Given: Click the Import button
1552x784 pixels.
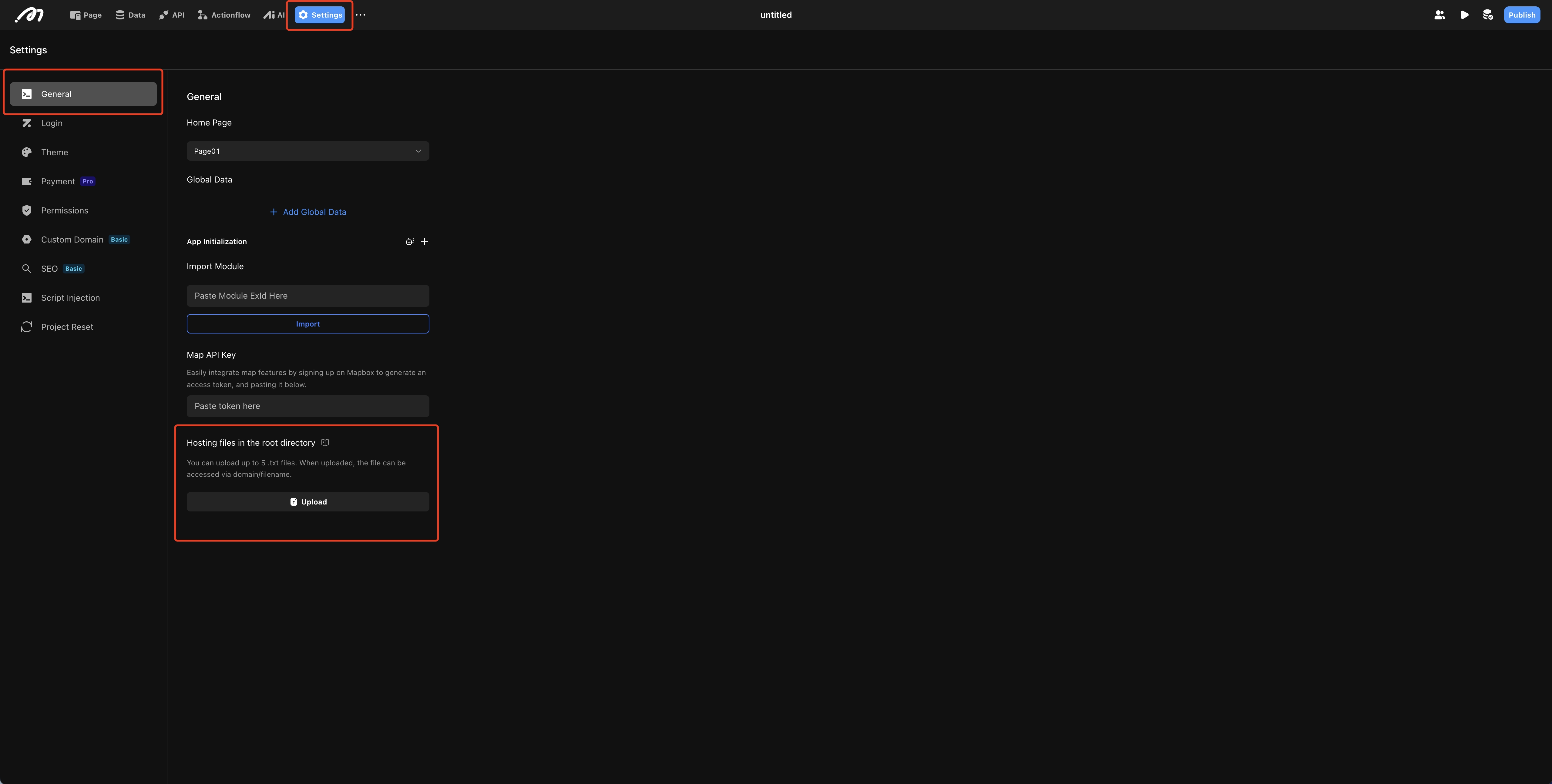Looking at the screenshot, I should click(x=308, y=324).
